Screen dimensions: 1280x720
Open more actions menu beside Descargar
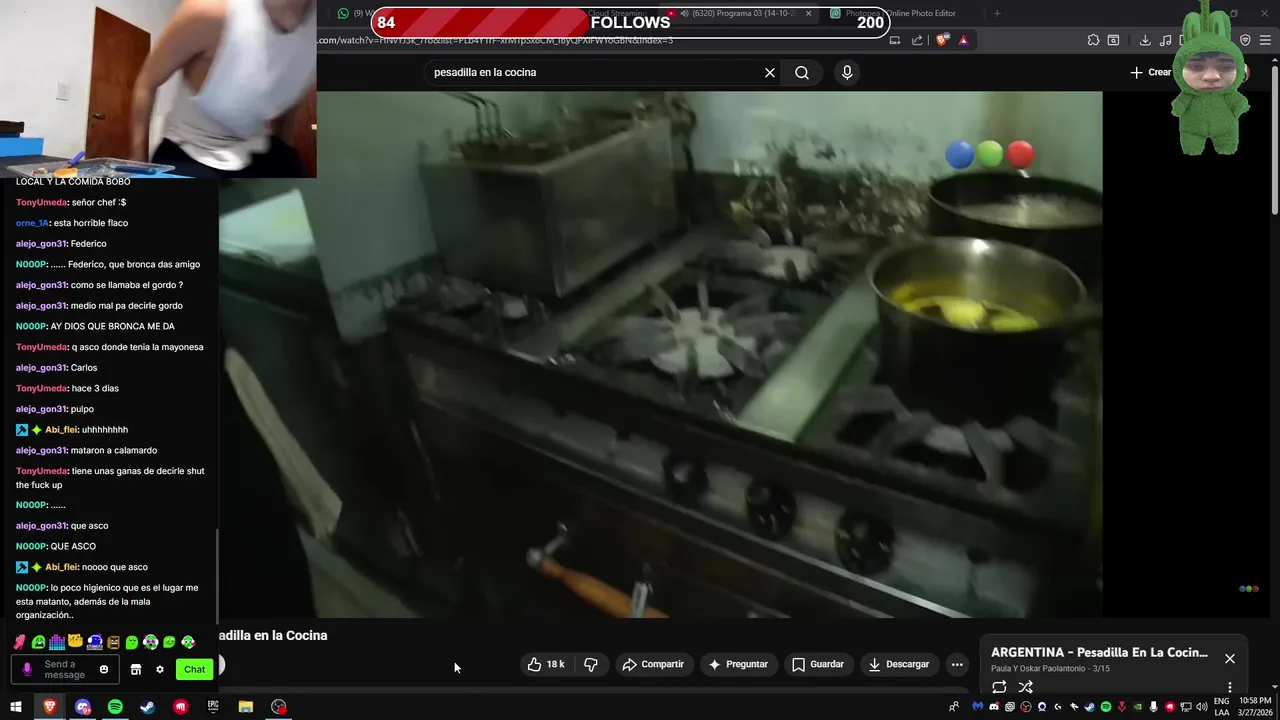click(x=957, y=664)
